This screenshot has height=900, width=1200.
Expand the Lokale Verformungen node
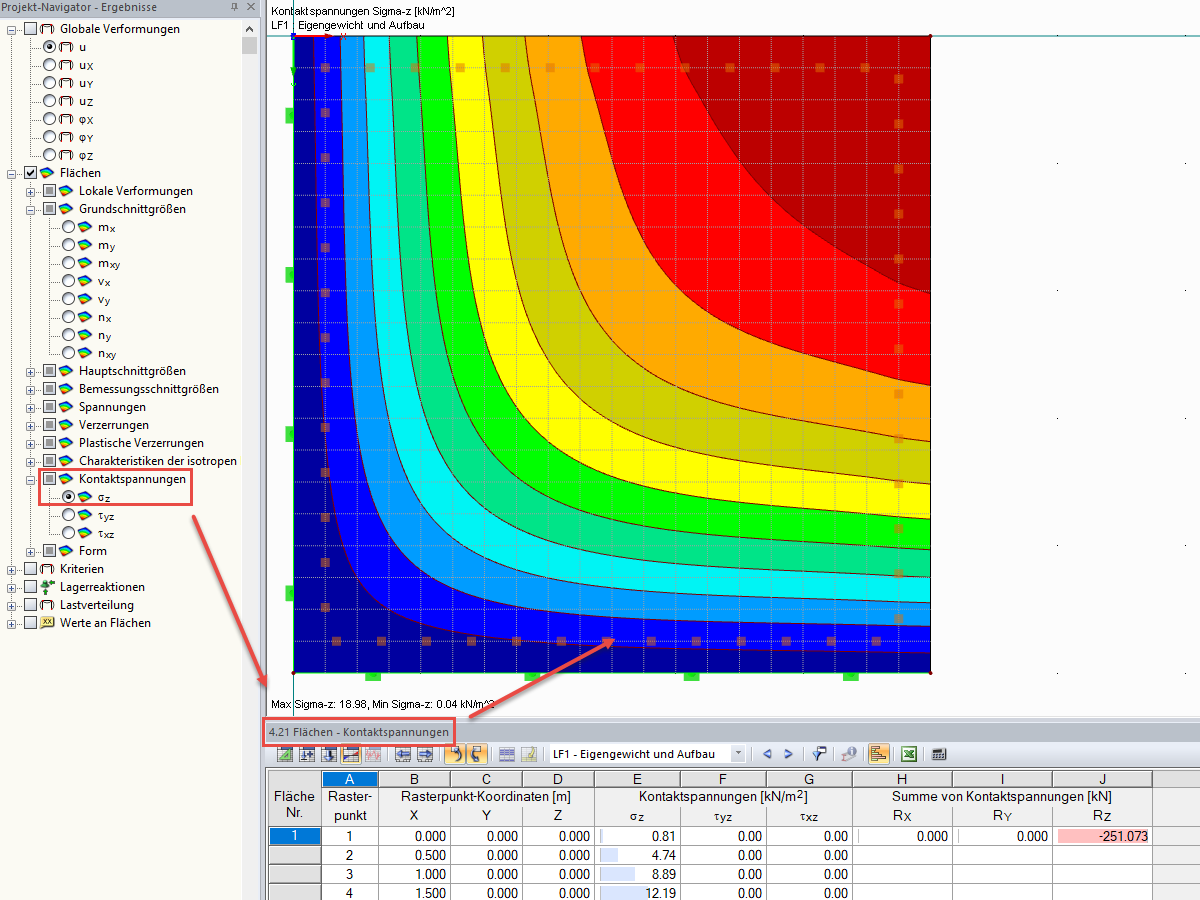point(30,191)
